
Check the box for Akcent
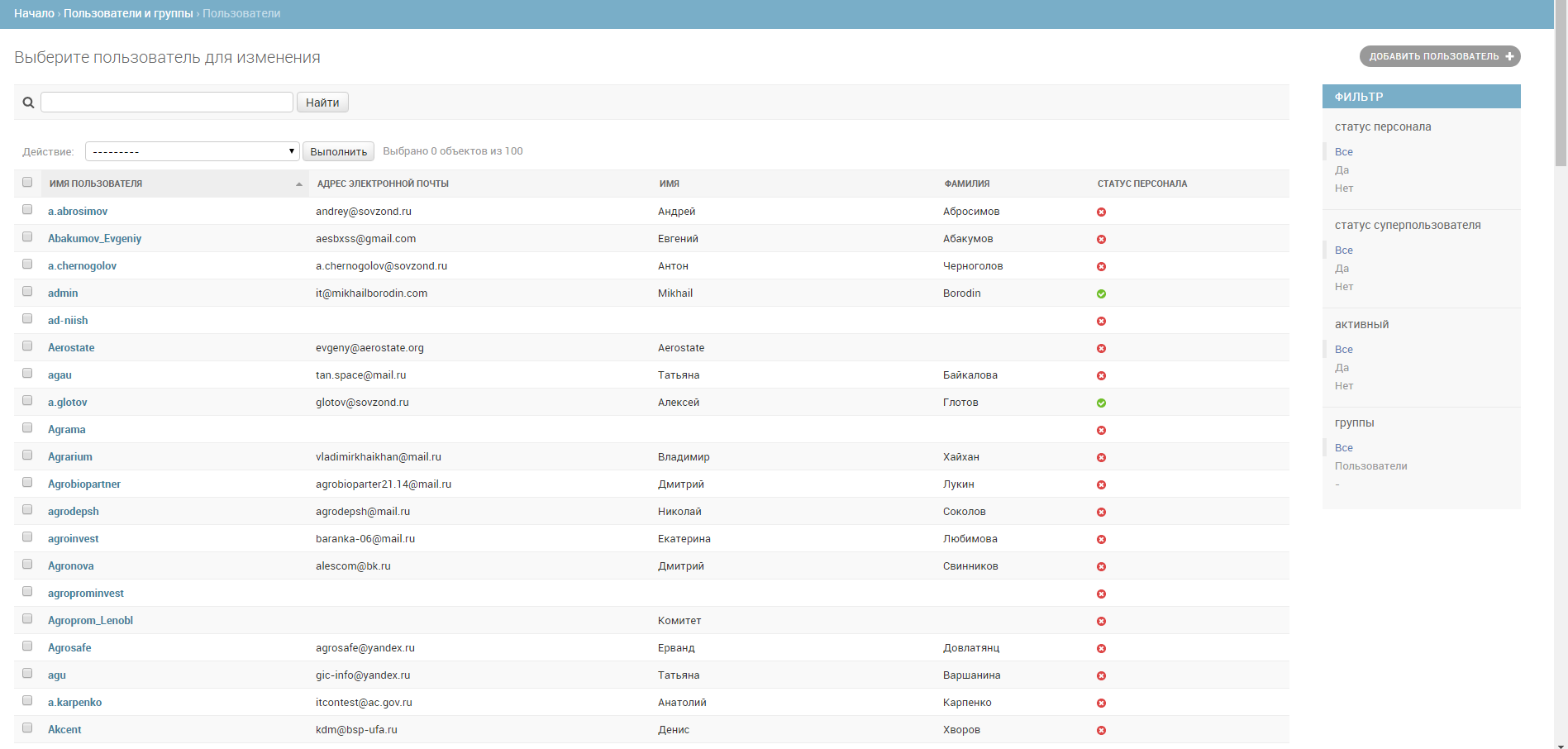[27, 728]
